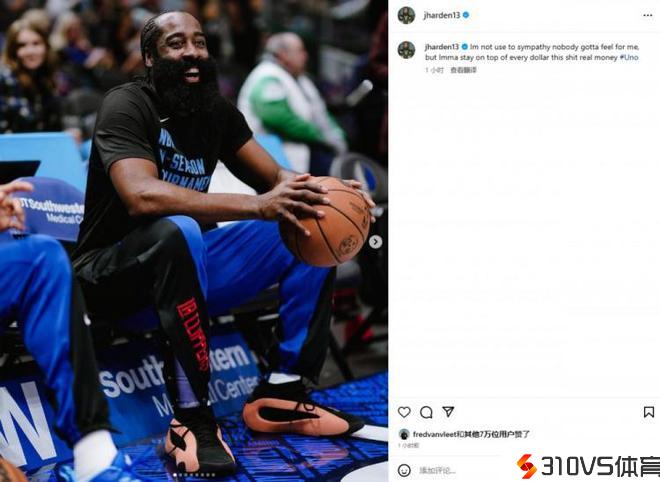Advance to the next photo with arrow
The image size is (660, 482).
[x=375, y=242]
